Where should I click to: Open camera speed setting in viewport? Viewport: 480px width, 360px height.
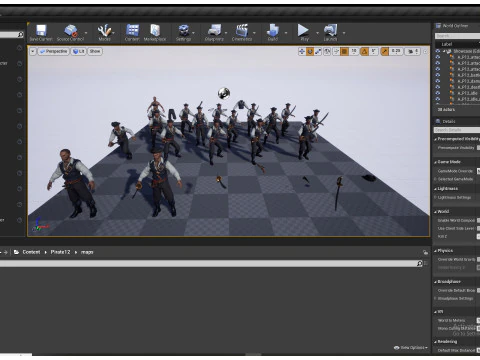click(413, 51)
